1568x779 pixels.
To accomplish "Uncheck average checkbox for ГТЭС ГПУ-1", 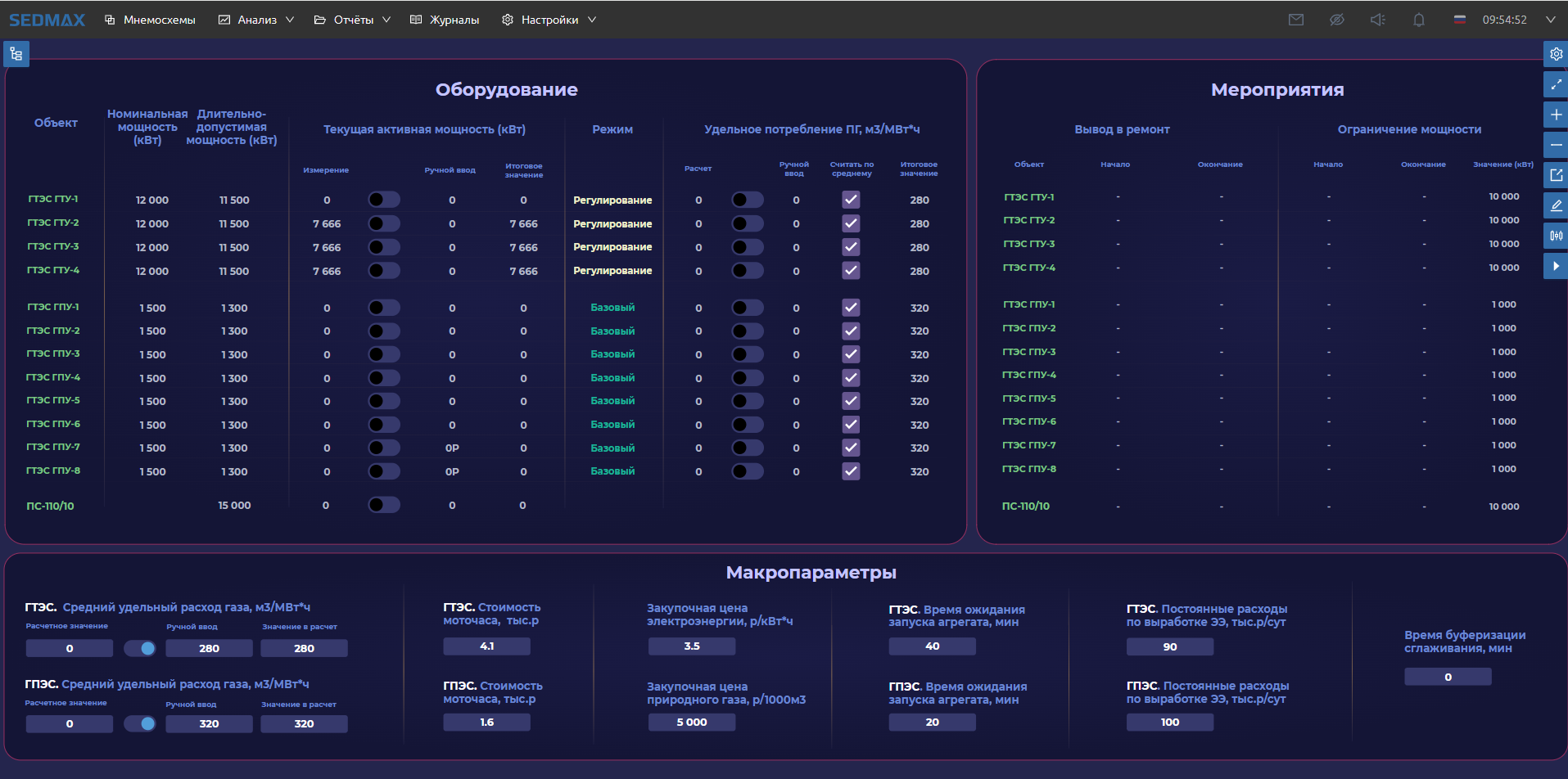I will click(851, 308).
